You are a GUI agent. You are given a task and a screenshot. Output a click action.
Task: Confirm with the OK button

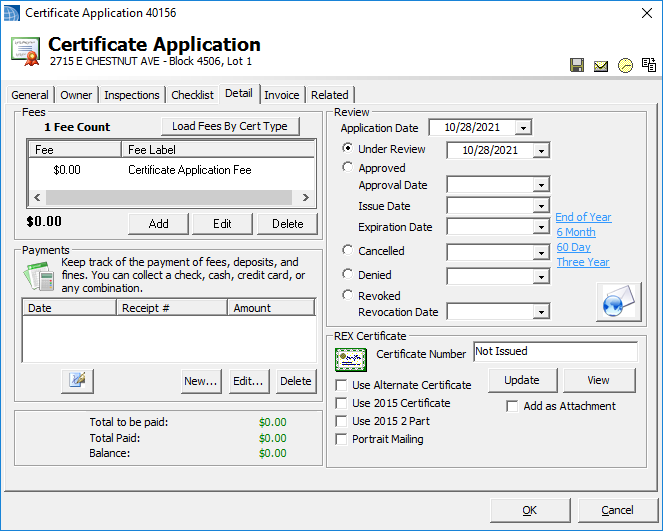pos(530,510)
